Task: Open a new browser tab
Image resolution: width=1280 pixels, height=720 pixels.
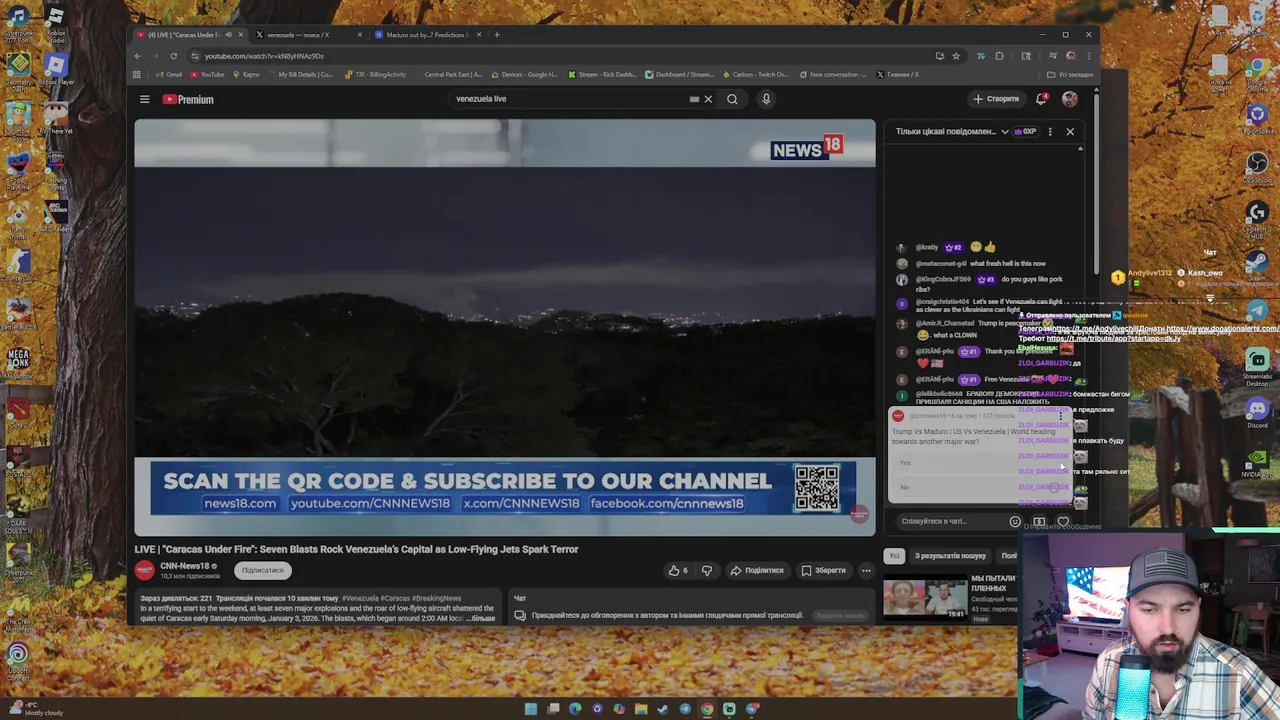Action: pyautogui.click(x=497, y=35)
